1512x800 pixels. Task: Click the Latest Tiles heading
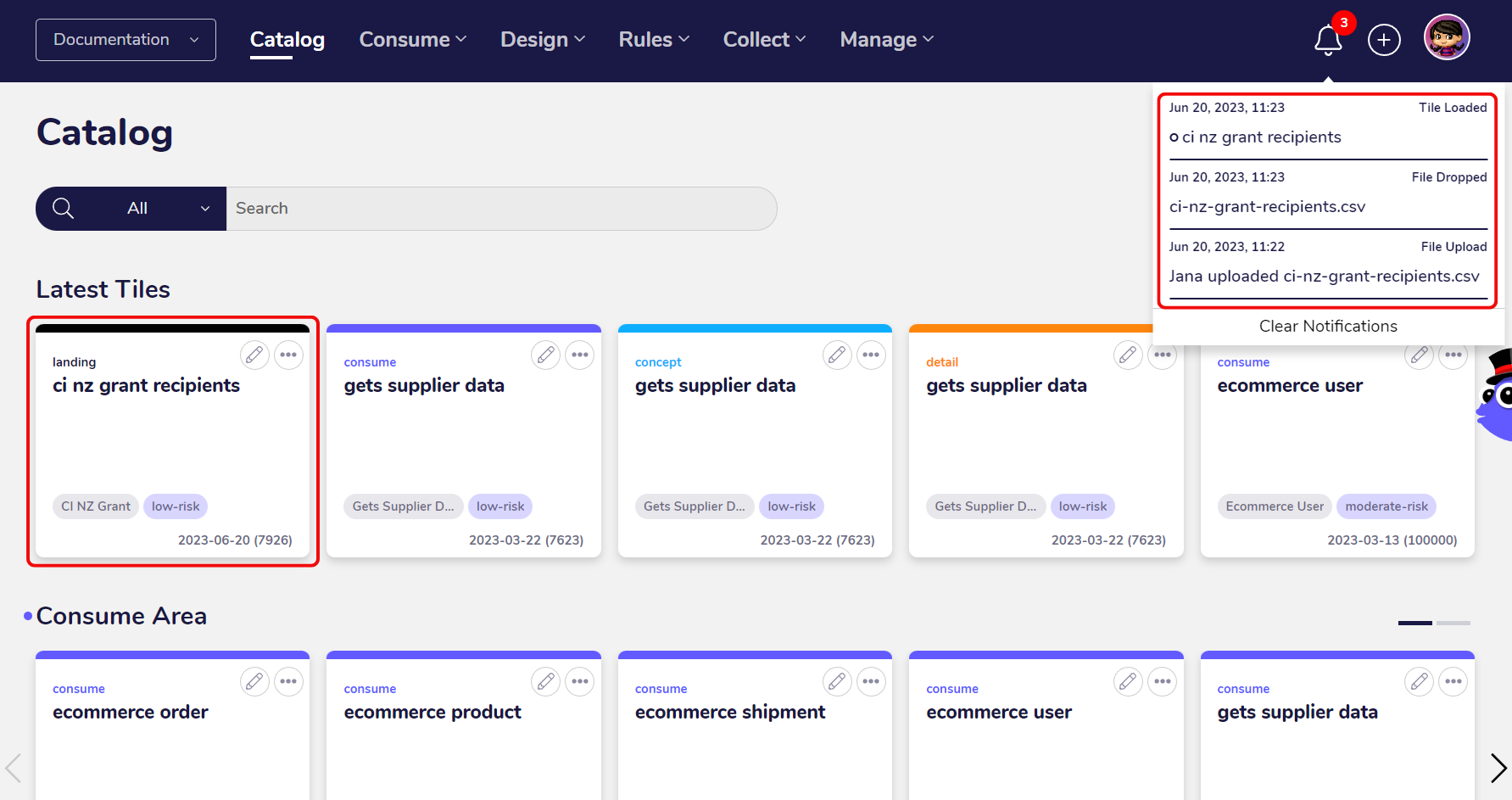click(x=103, y=289)
